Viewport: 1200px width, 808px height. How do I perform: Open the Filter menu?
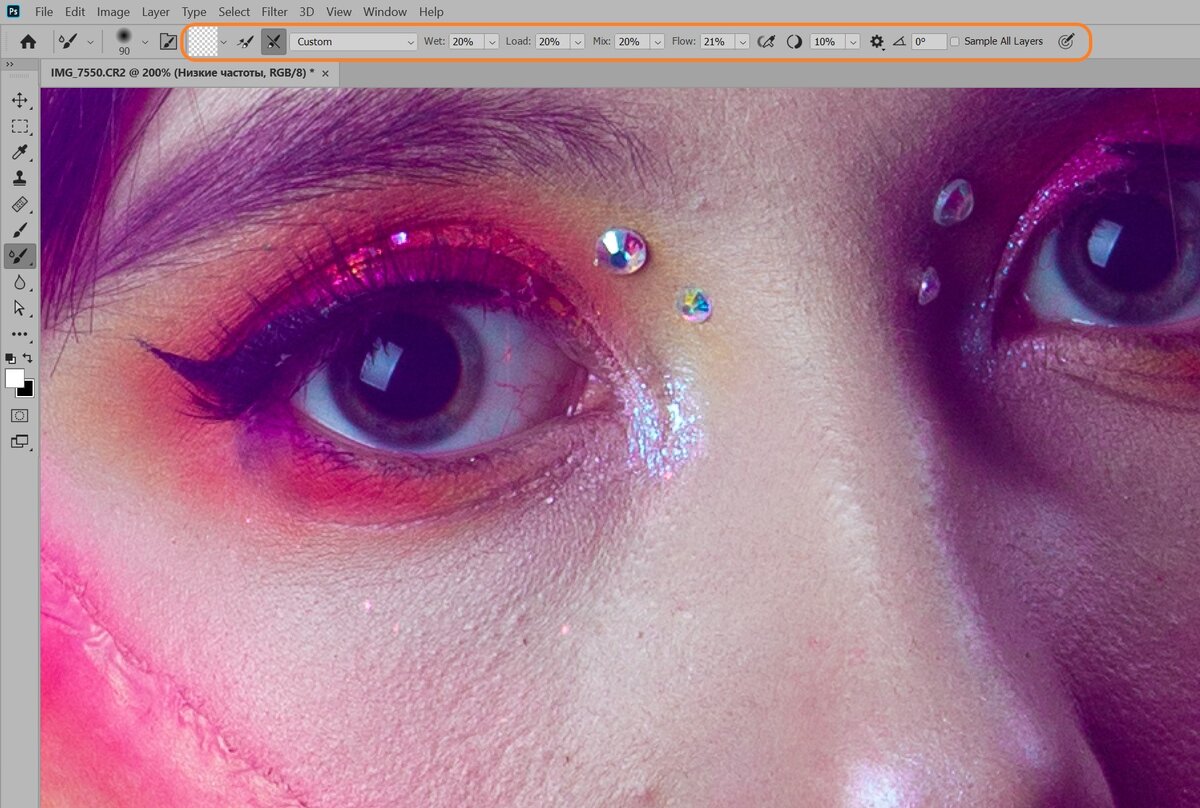274,12
